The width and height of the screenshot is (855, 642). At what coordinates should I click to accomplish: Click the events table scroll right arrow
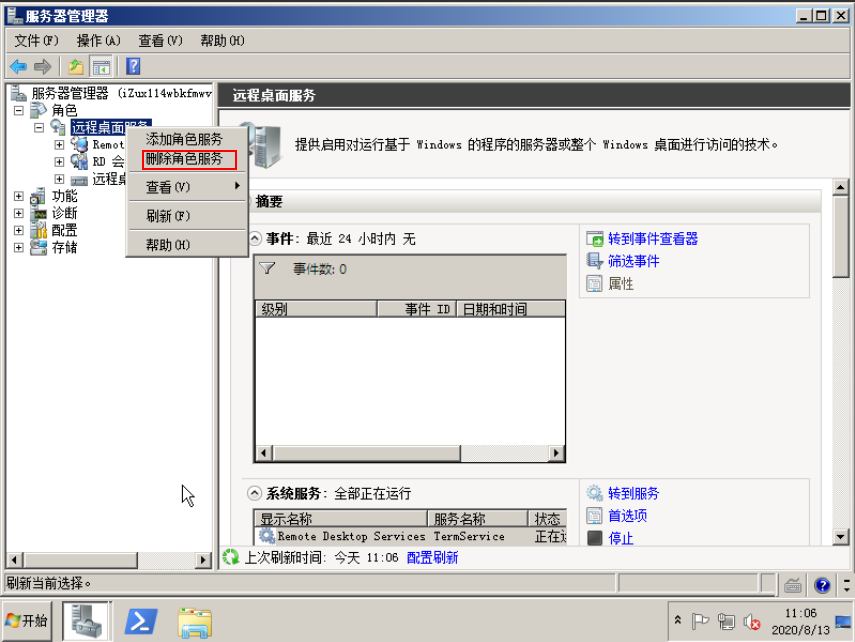tap(556, 453)
